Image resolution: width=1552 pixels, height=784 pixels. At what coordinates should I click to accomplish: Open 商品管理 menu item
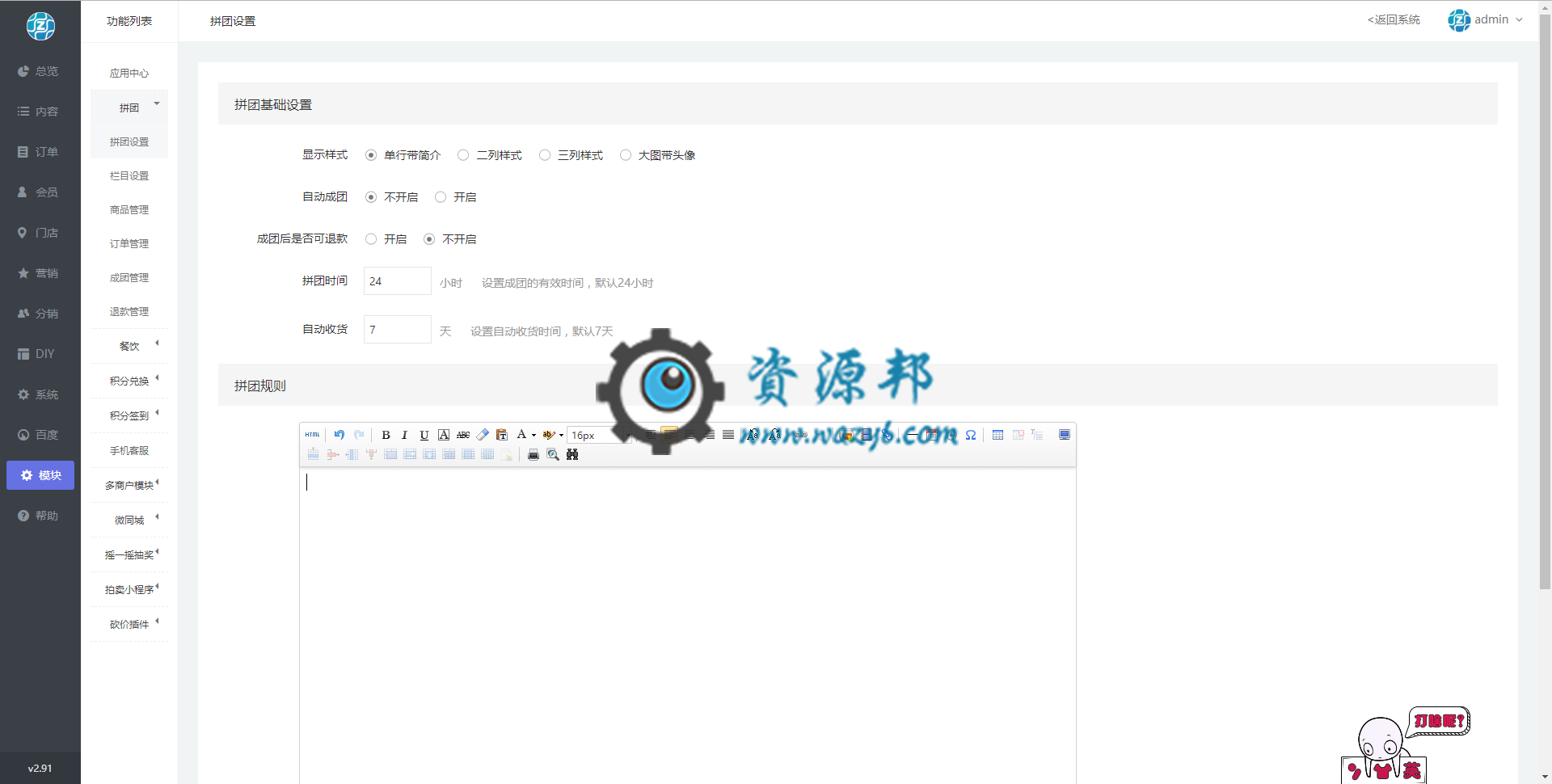[x=129, y=209]
